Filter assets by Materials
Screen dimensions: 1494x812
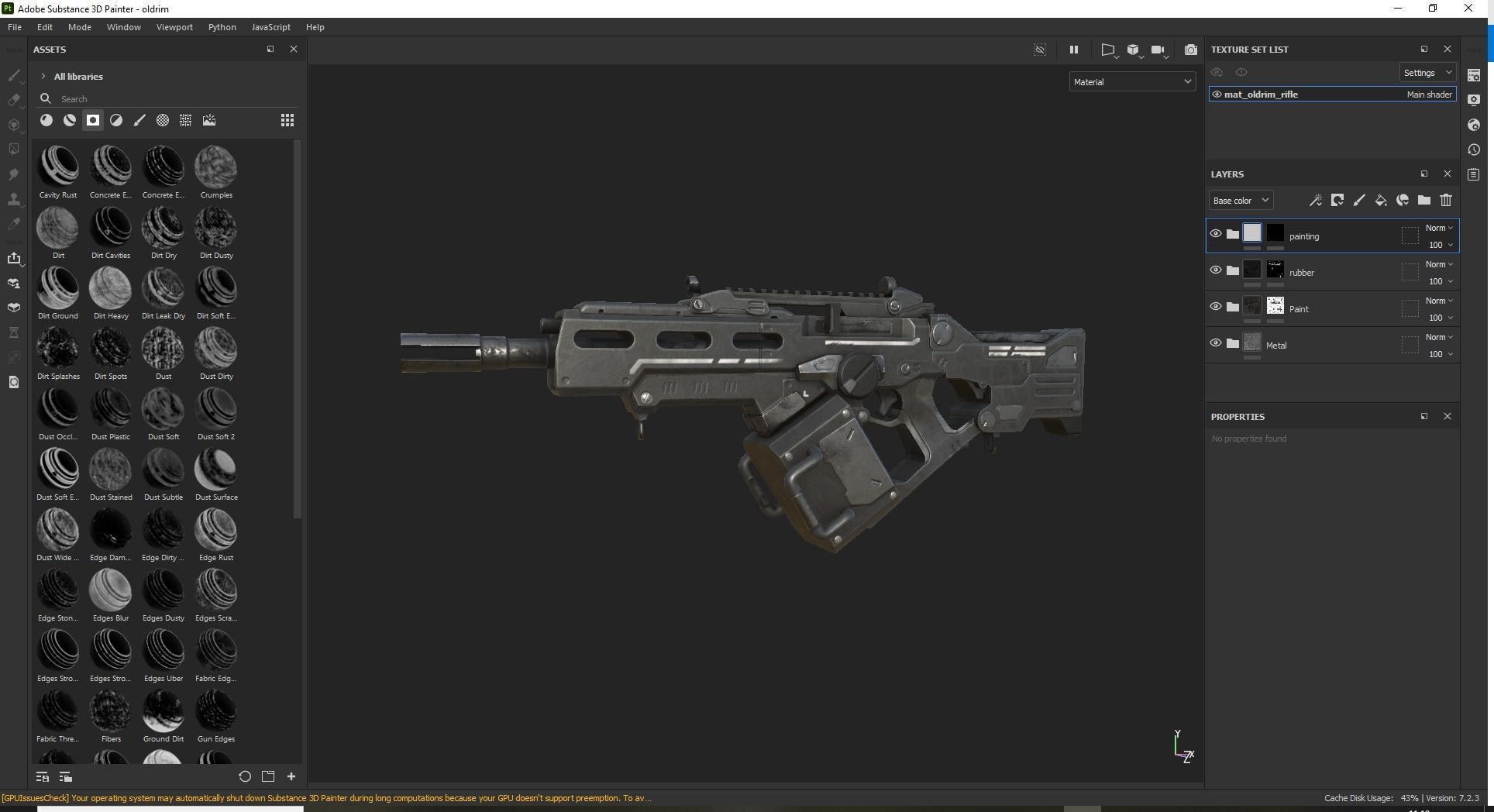[x=46, y=120]
